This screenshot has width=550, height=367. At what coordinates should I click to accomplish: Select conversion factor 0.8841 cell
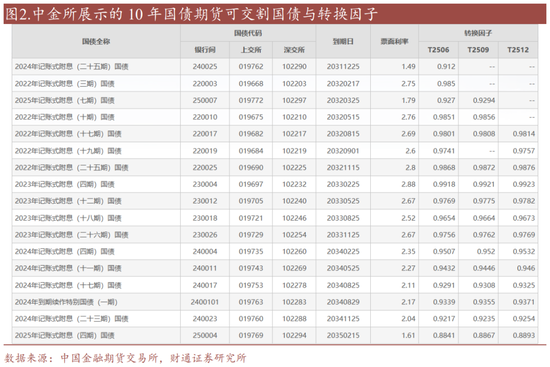pos(438,335)
